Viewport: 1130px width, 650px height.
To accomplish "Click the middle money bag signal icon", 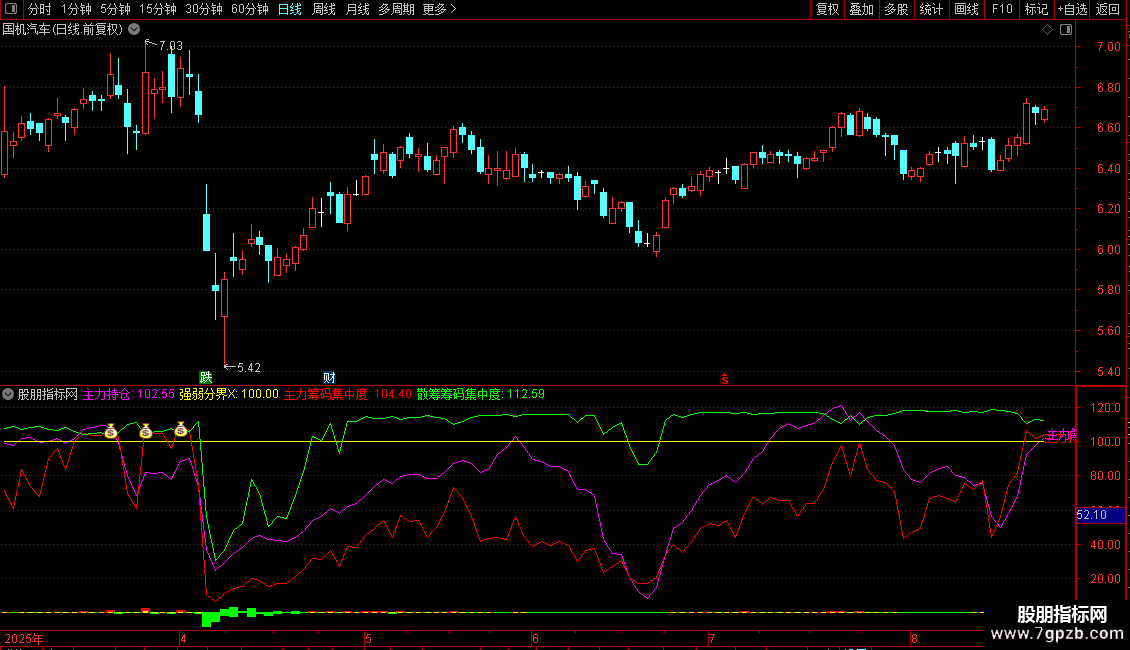I will coord(146,431).
